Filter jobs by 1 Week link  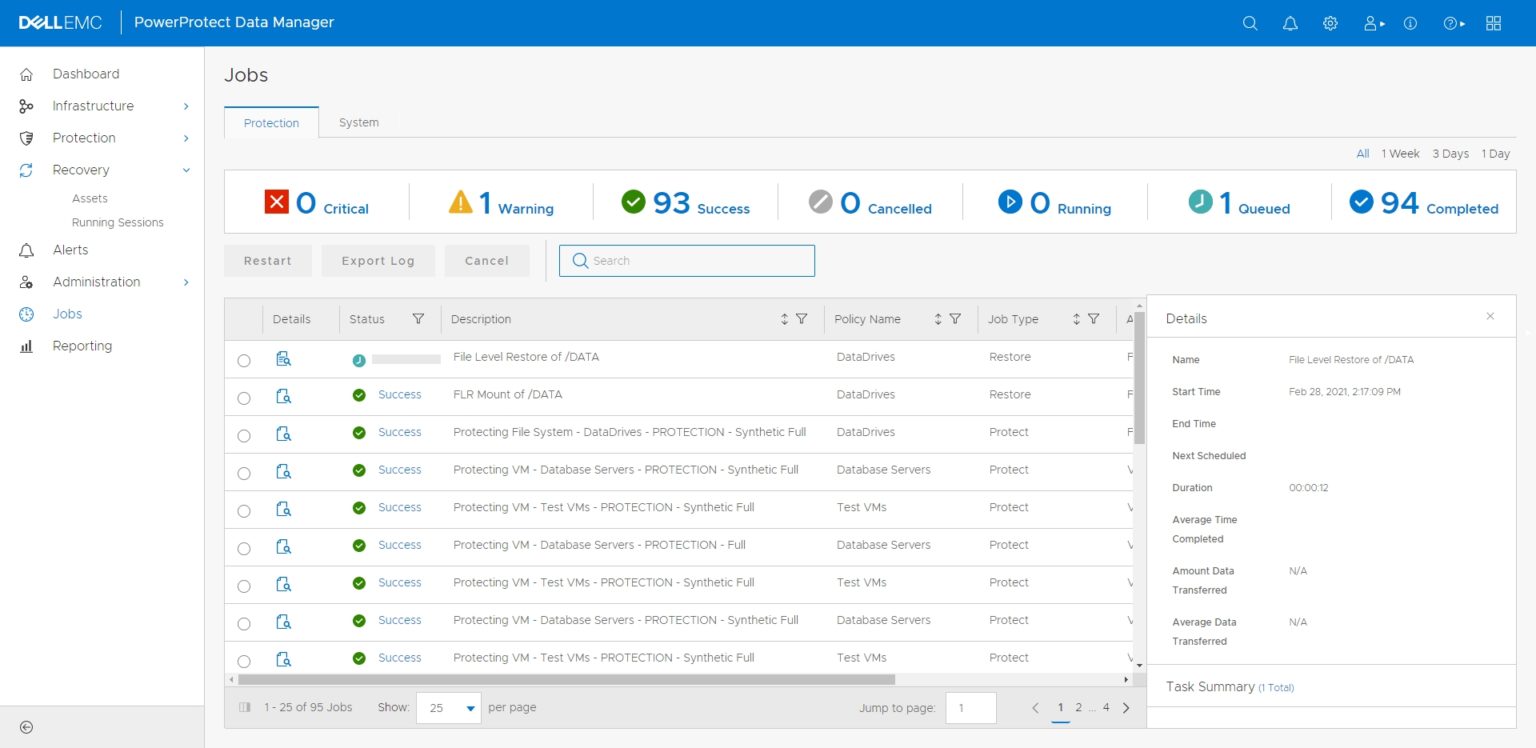click(1400, 154)
